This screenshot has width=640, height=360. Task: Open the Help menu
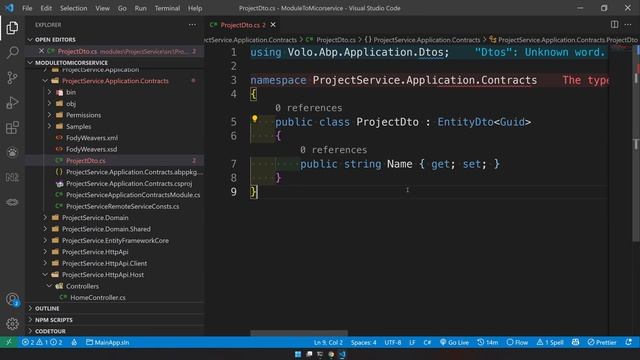point(195,8)
